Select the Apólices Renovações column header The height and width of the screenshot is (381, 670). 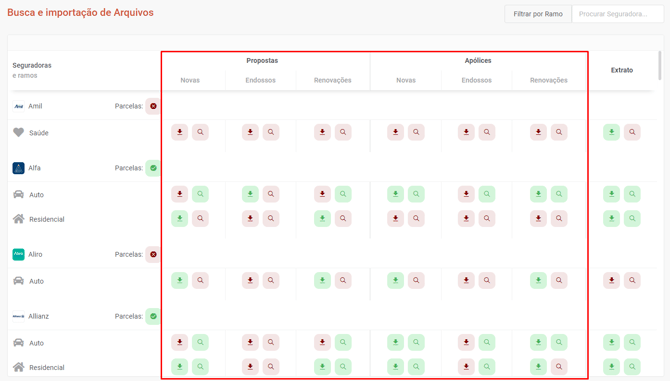pyautogui.click(x=549, y=80)
